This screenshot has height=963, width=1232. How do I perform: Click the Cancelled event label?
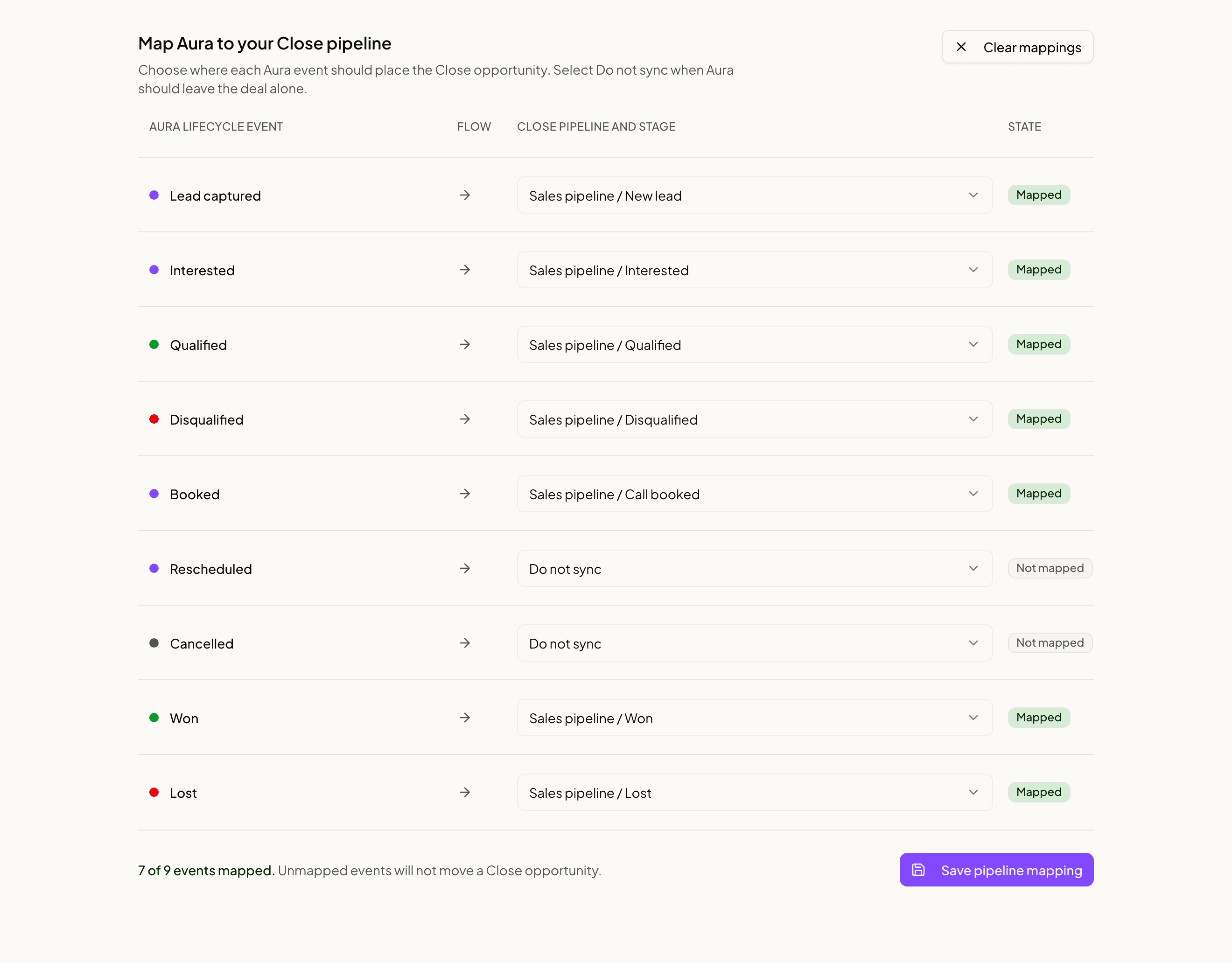202,644
